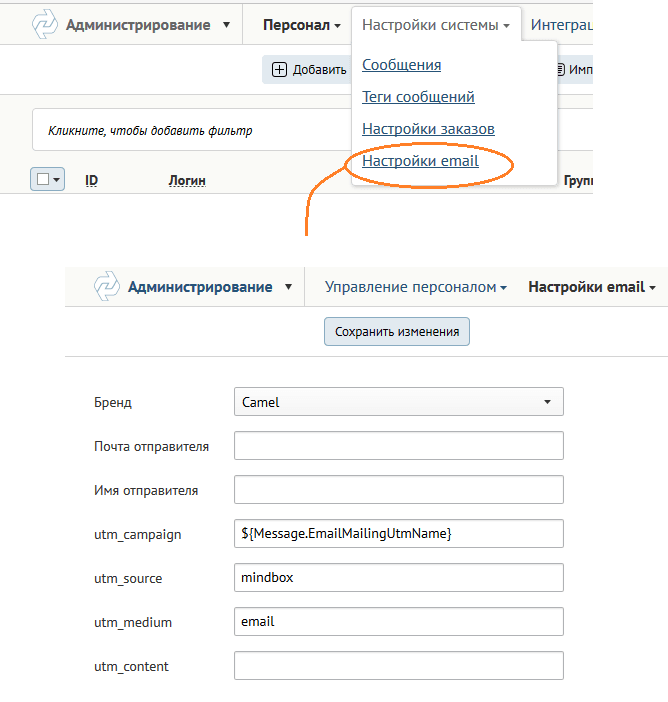The image size is (668, 702).
Task: Select Настройки заказов menu entry
Action: (x=428, y=129)
